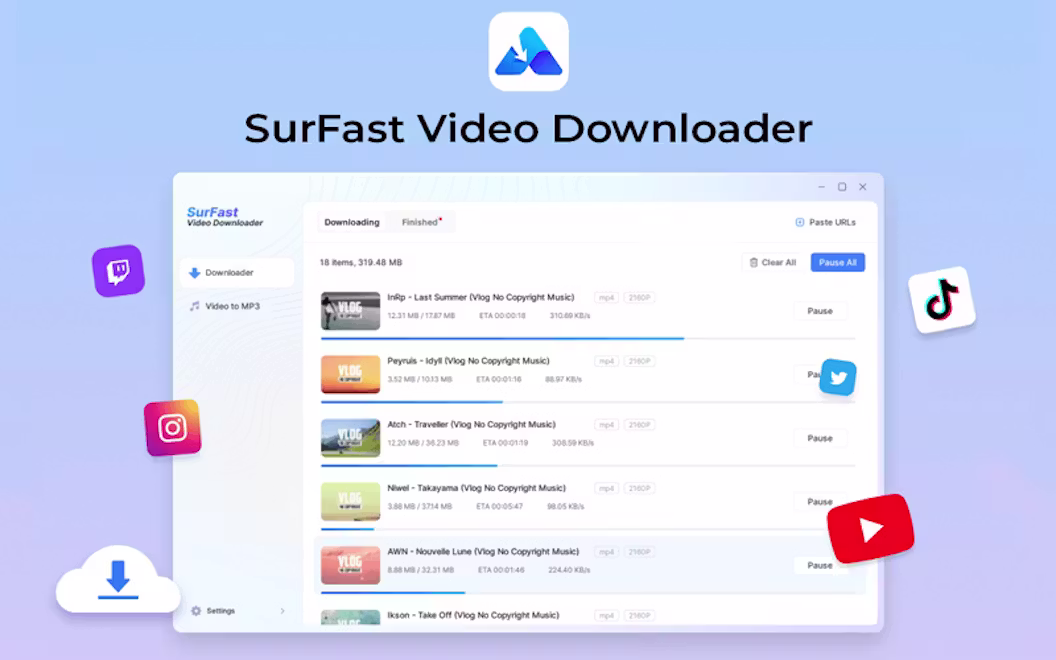Image resolution: width=1056 pixels, height=660 pixels.
Task: Click the 18 items, 319.48 MB summary text
Action: tap(360, 263)
